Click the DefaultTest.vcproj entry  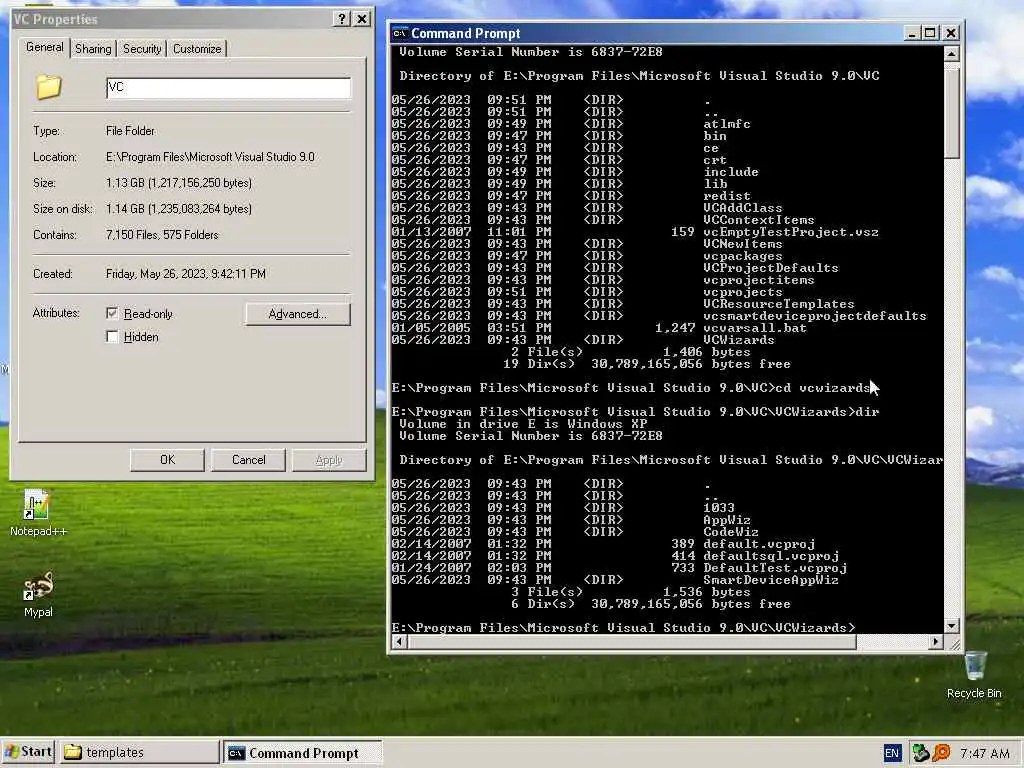[775, 568]
